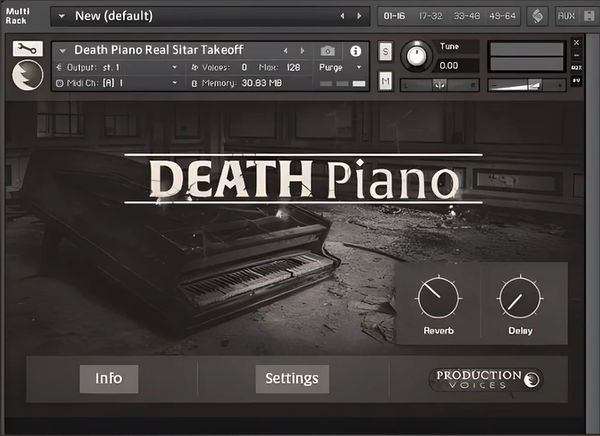Image resolution: width=600 pixels, height=436 pixels.
Task: Toggle the KSP master script icon
Action: (538, 16)
